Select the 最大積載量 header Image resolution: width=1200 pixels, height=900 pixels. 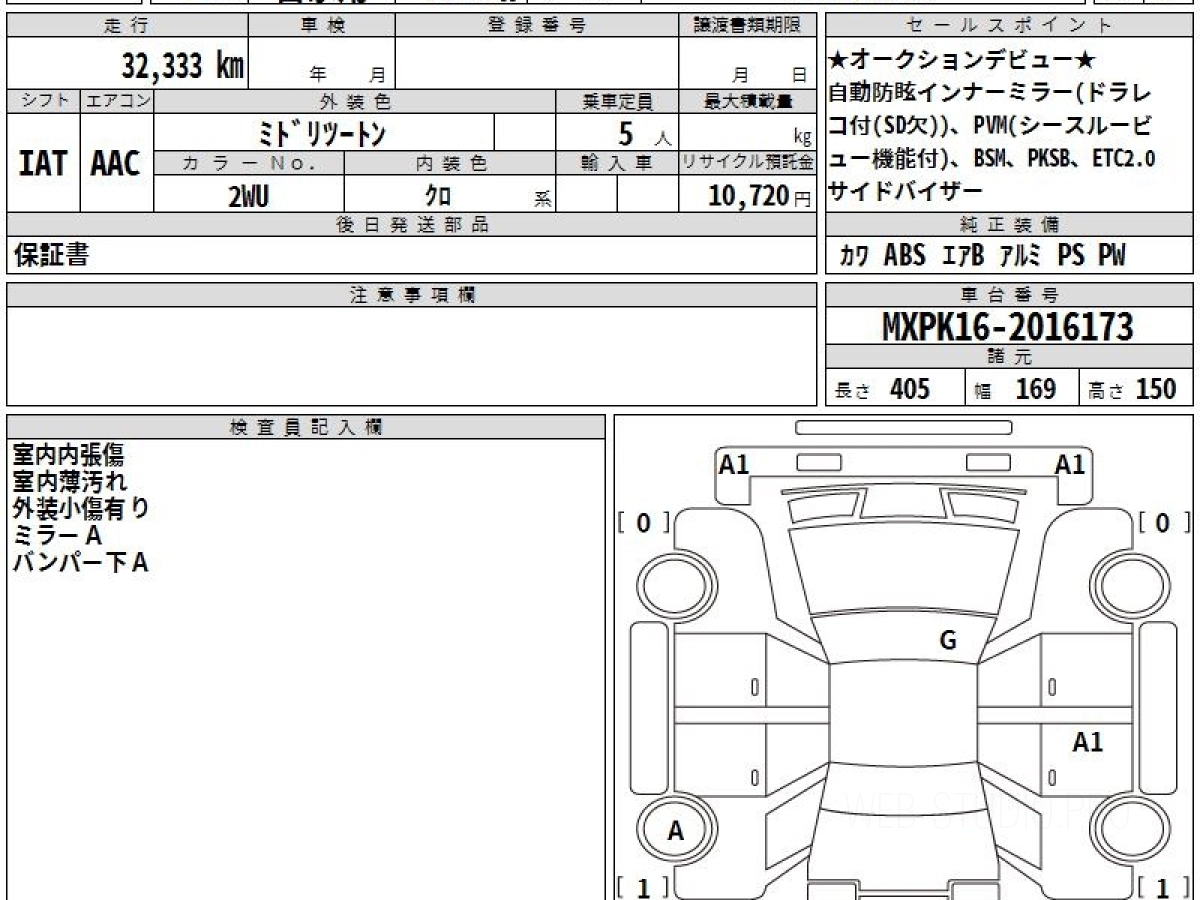[748, 101]
